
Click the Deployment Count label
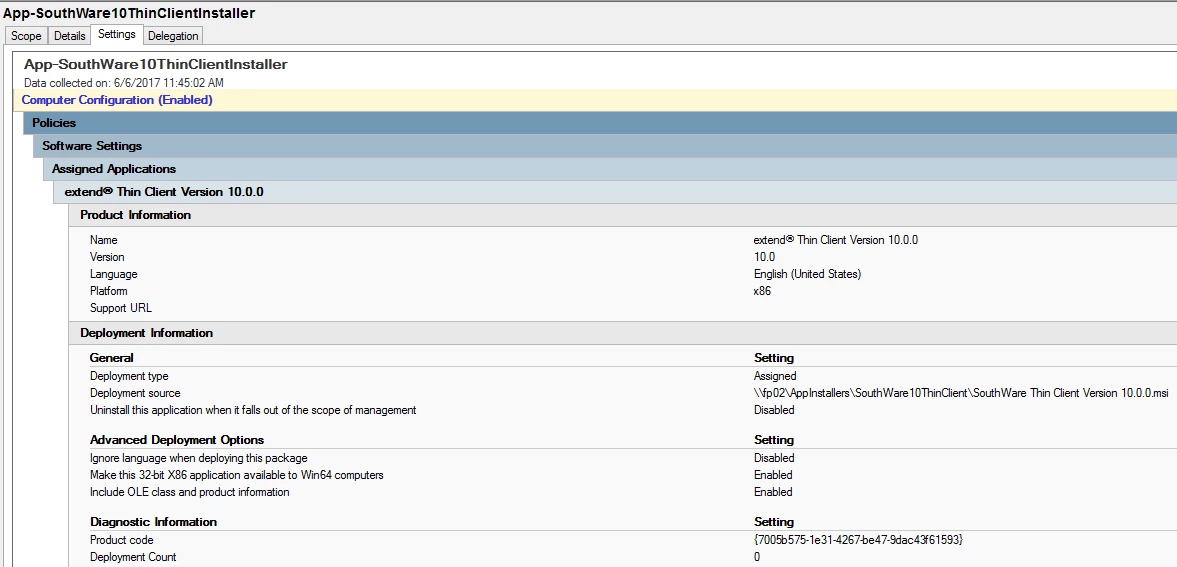tap(134, 556)
